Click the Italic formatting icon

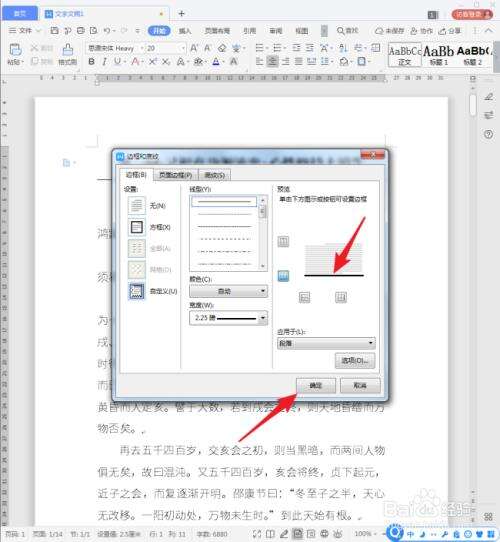104,62
